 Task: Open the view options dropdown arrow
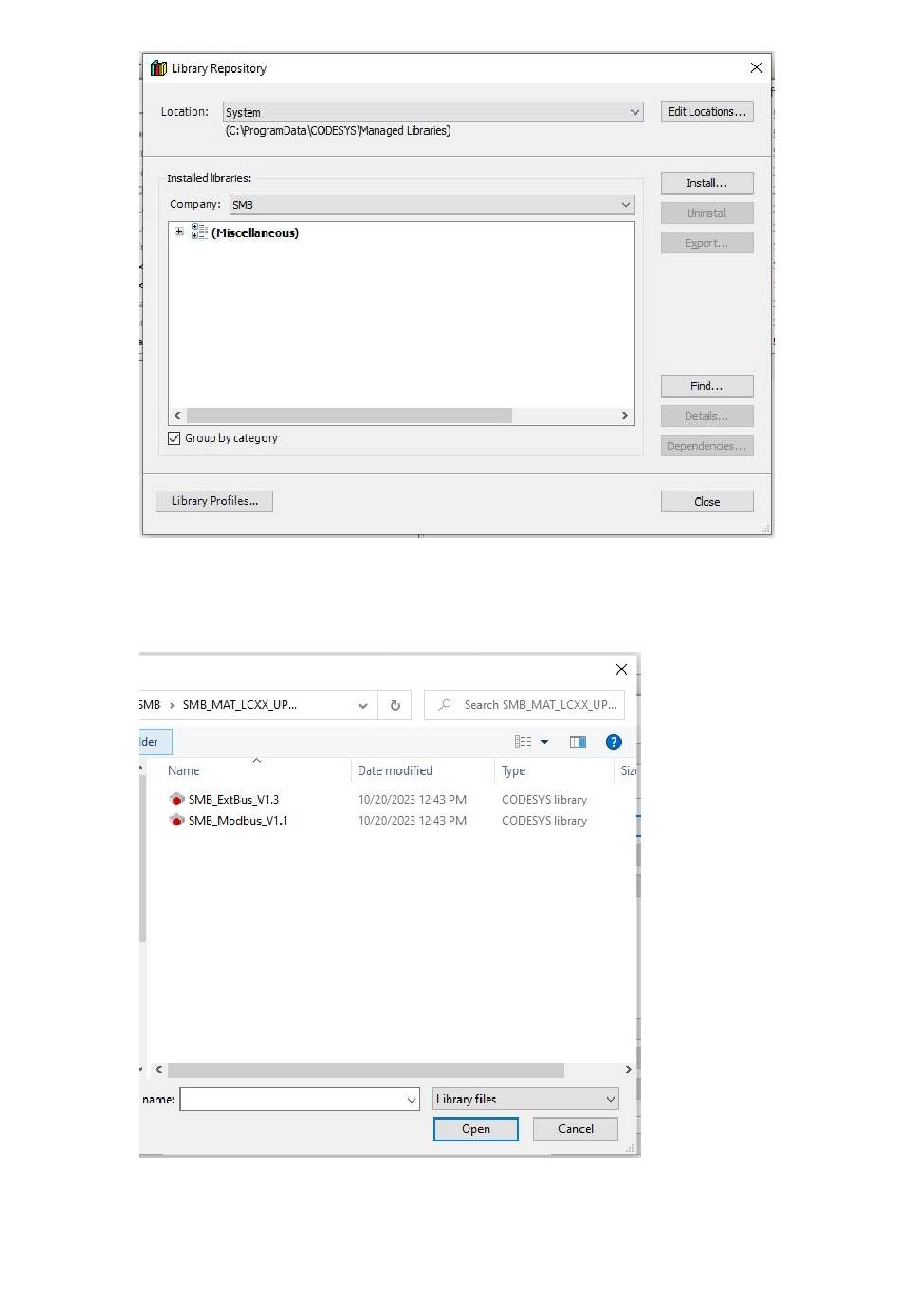[x=544, y=742]
